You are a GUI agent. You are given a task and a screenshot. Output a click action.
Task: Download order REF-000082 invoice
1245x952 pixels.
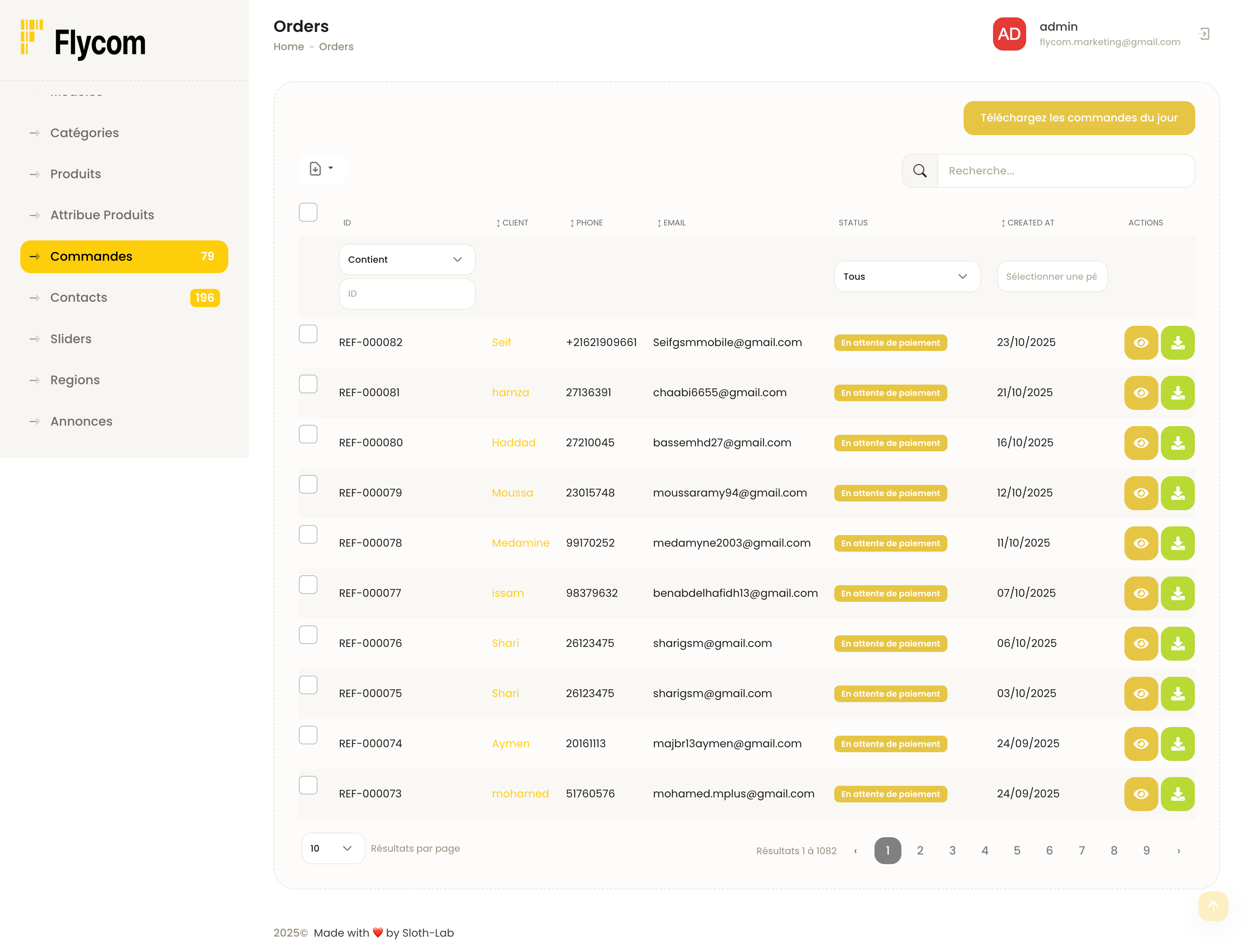coord(1177,342)
